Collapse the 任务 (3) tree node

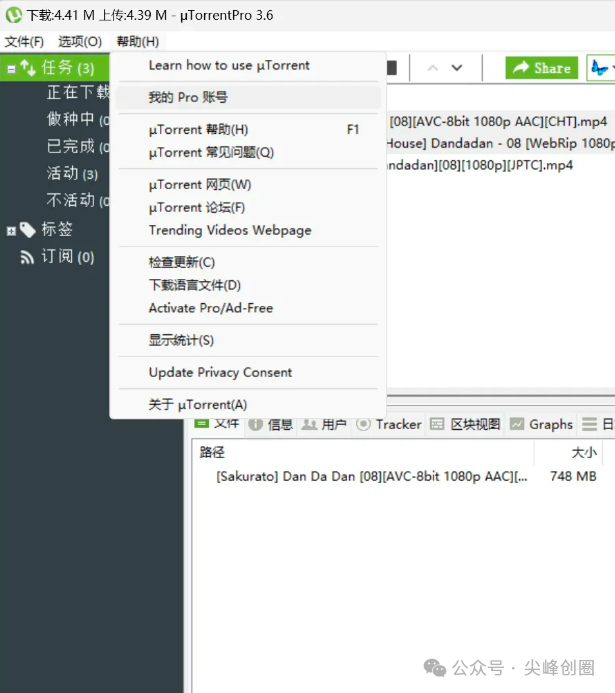coord(11,69)
